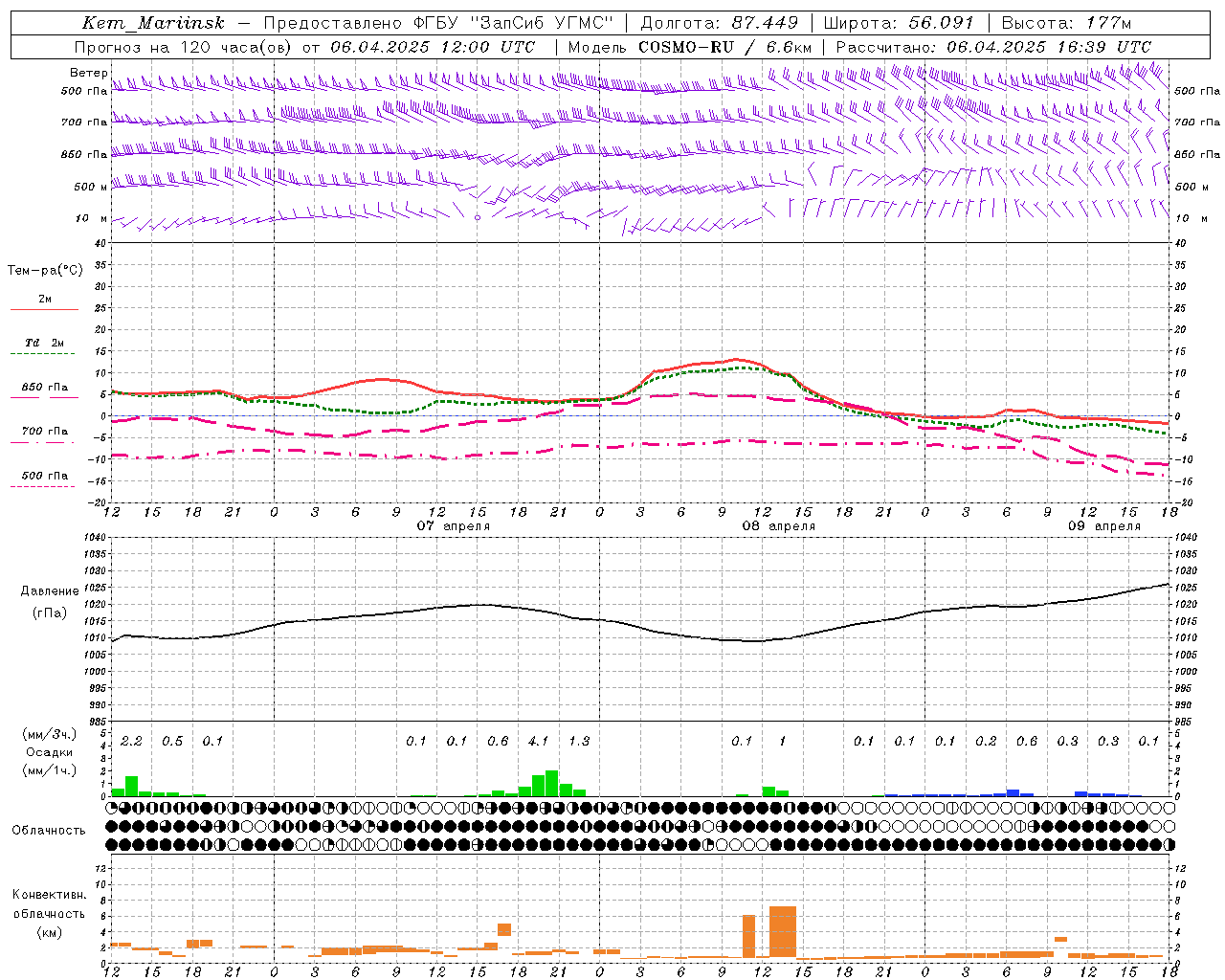
Task: Click the Td 2м legend label
Action: coord(45,343)
